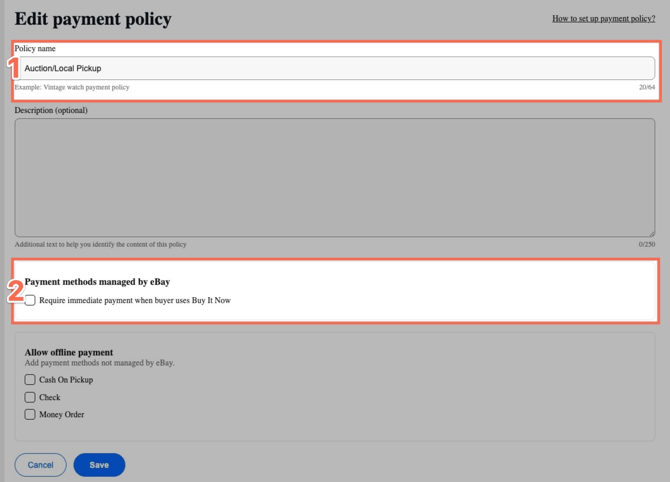The height and width of the screenshot is (482, 670).
Task: Click the Policy name text field
Action: tap(334, 68)
